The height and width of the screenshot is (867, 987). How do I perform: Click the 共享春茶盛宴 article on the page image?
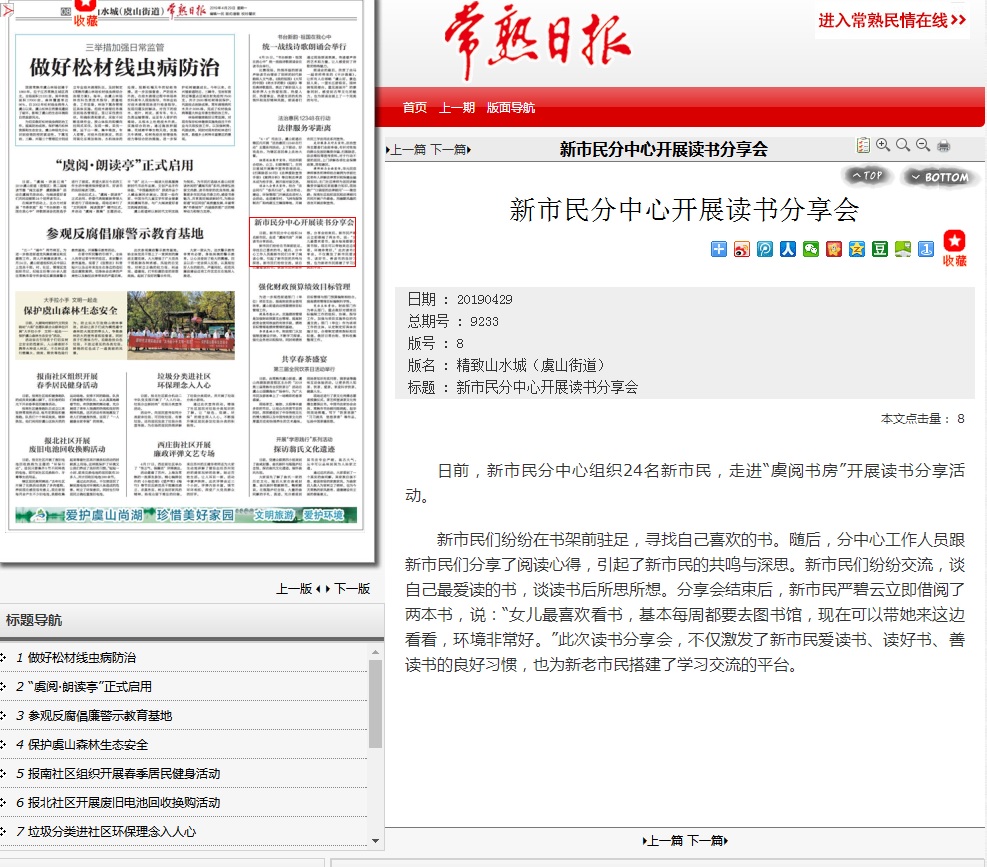(x=304, y=388)
